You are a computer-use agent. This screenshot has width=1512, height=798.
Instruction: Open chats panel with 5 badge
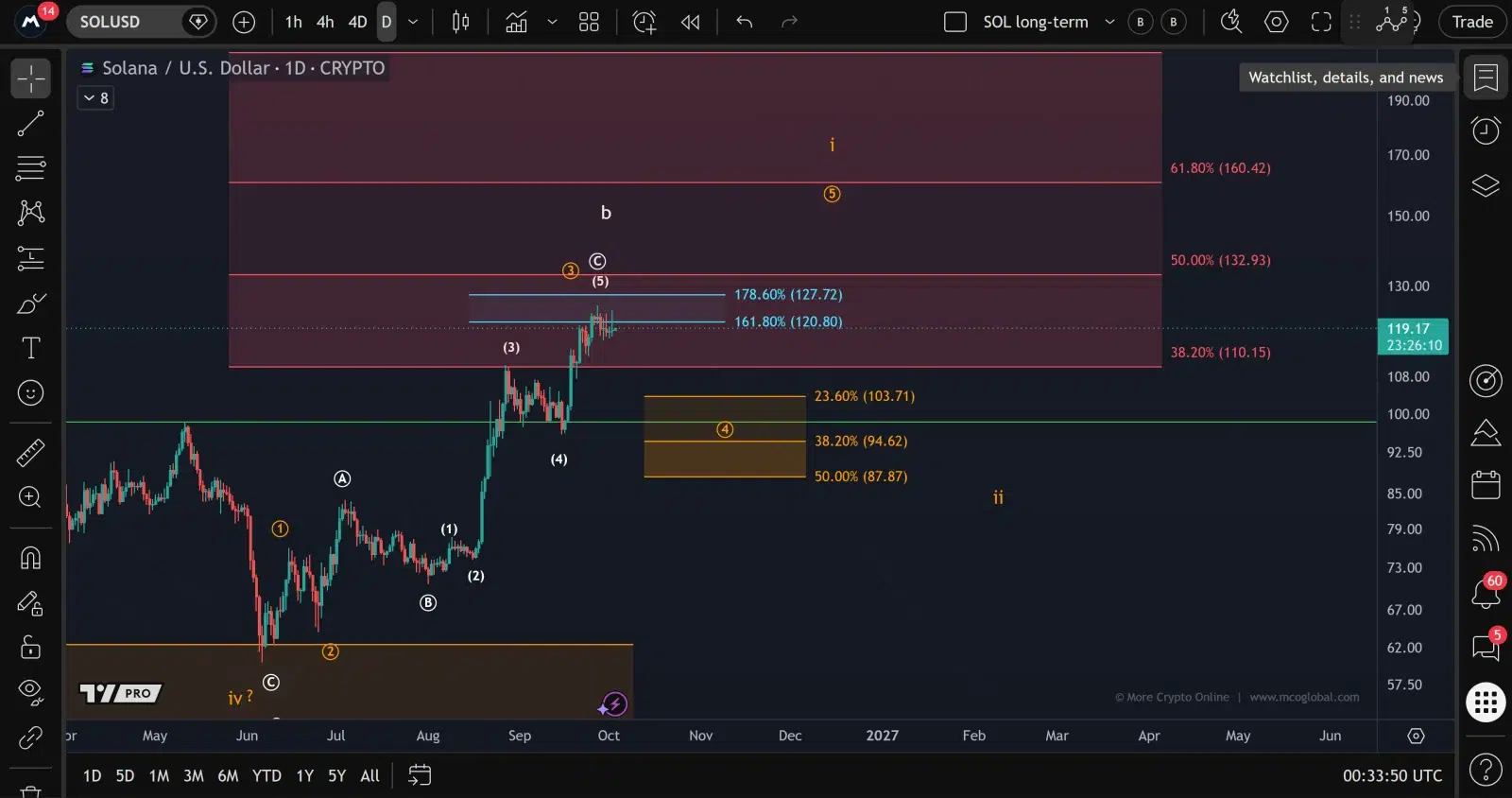1486,647
